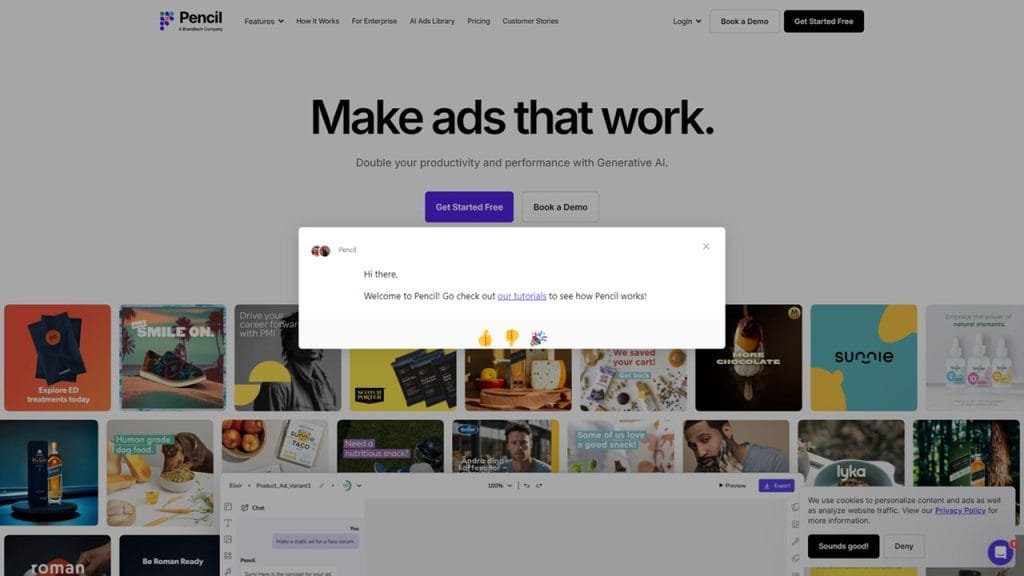Open the How It Works page

click(317, 21)
